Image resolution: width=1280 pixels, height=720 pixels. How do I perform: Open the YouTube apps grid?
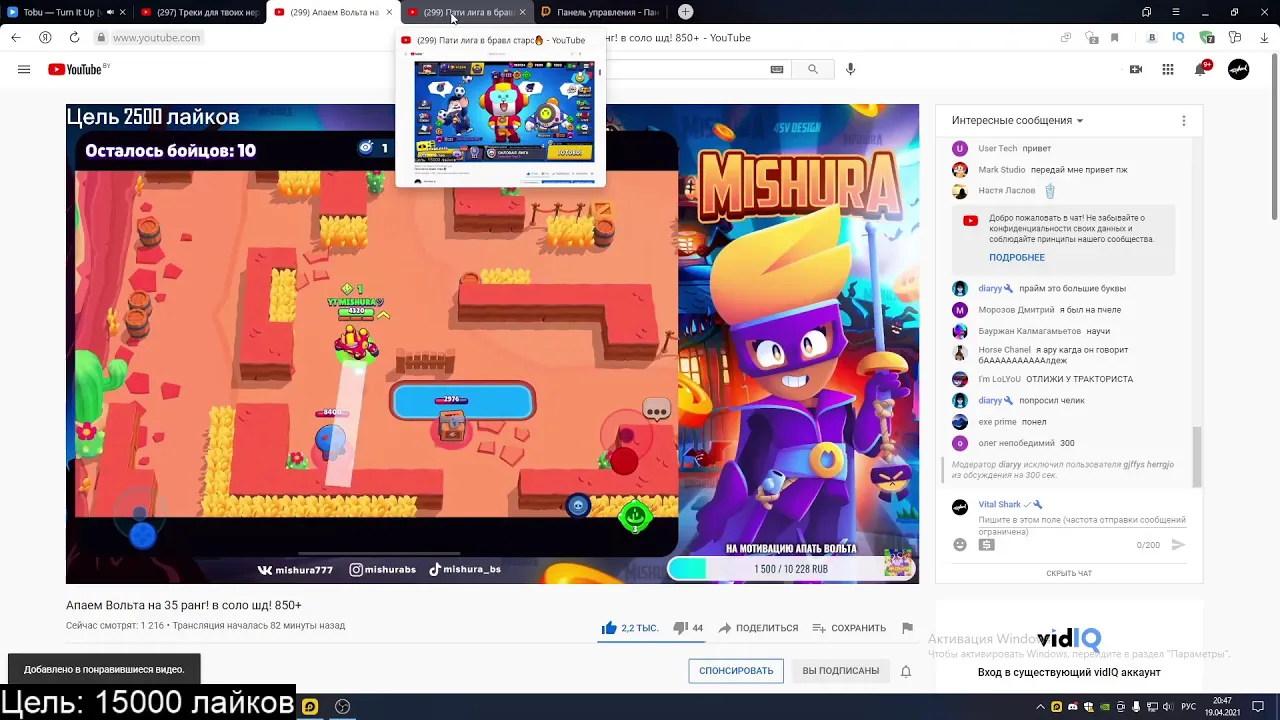(1168, 69)
